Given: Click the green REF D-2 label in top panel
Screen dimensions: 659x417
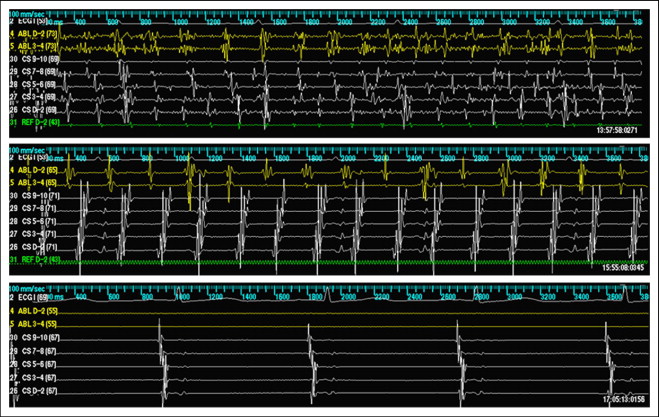Looking at the screenshot, I should click(37, 123).
